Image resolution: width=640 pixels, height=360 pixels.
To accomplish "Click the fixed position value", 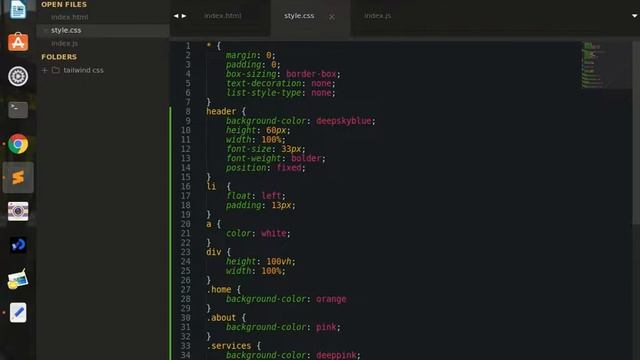I will point(289,168).
